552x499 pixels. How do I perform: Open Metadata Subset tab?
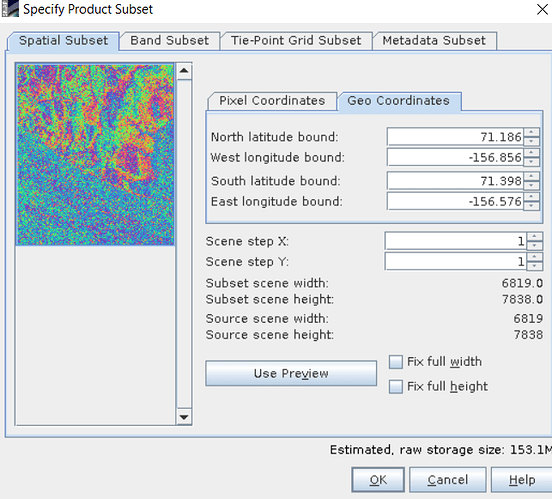pyautogui.click(x=434, y=40)
